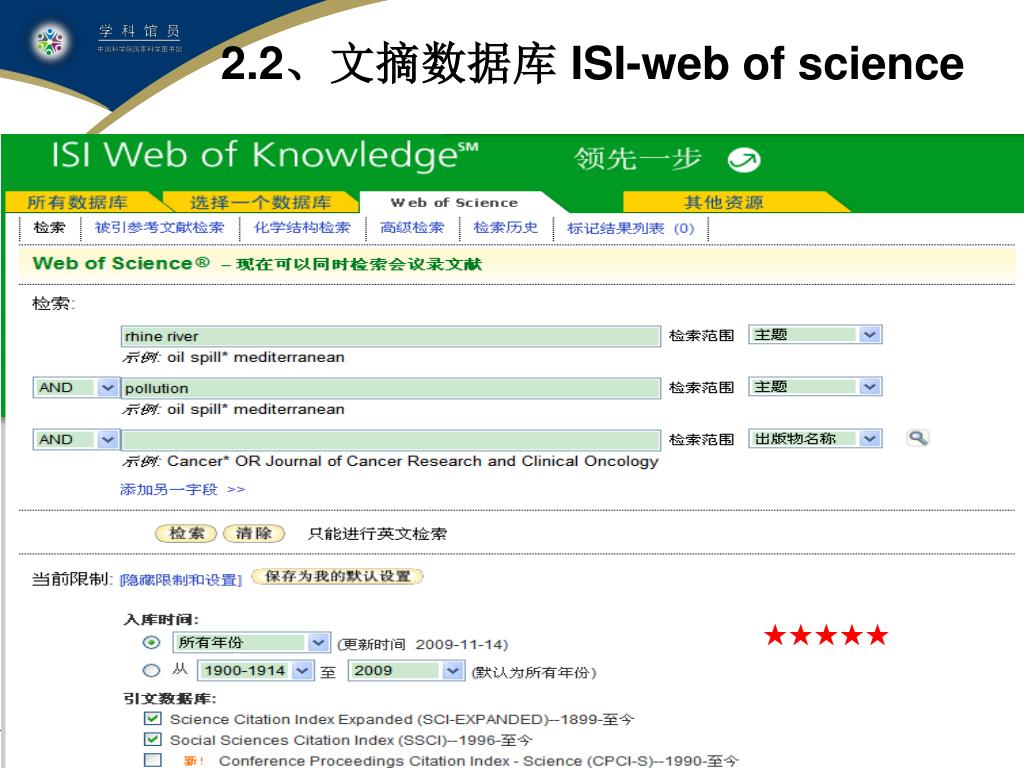Uncheck Social Sciences Citation Index checkbox
The image size is (1024, 768).
[x=153, y=739]
